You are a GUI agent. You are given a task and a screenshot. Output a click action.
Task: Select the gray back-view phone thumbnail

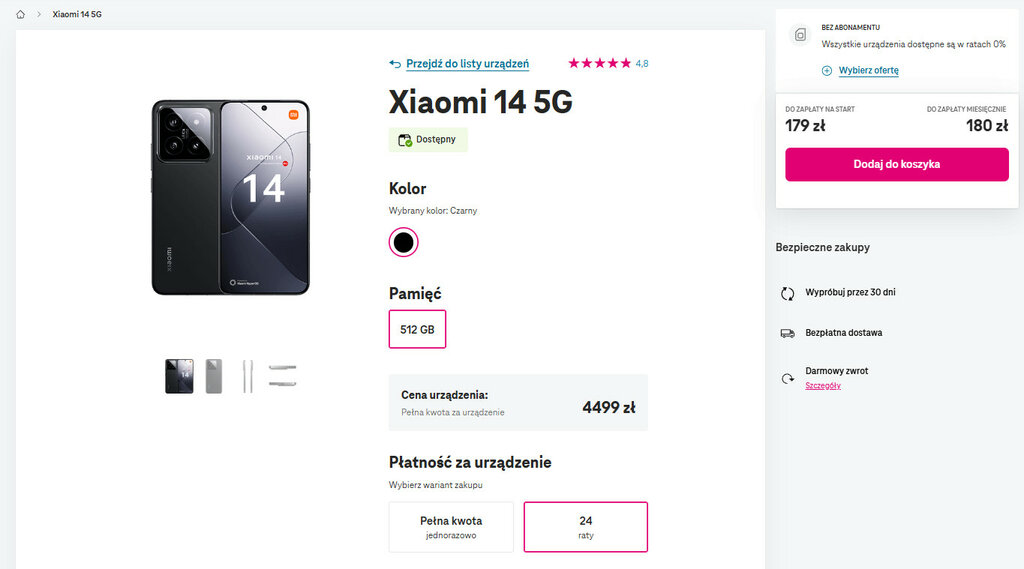coord(214,376)
